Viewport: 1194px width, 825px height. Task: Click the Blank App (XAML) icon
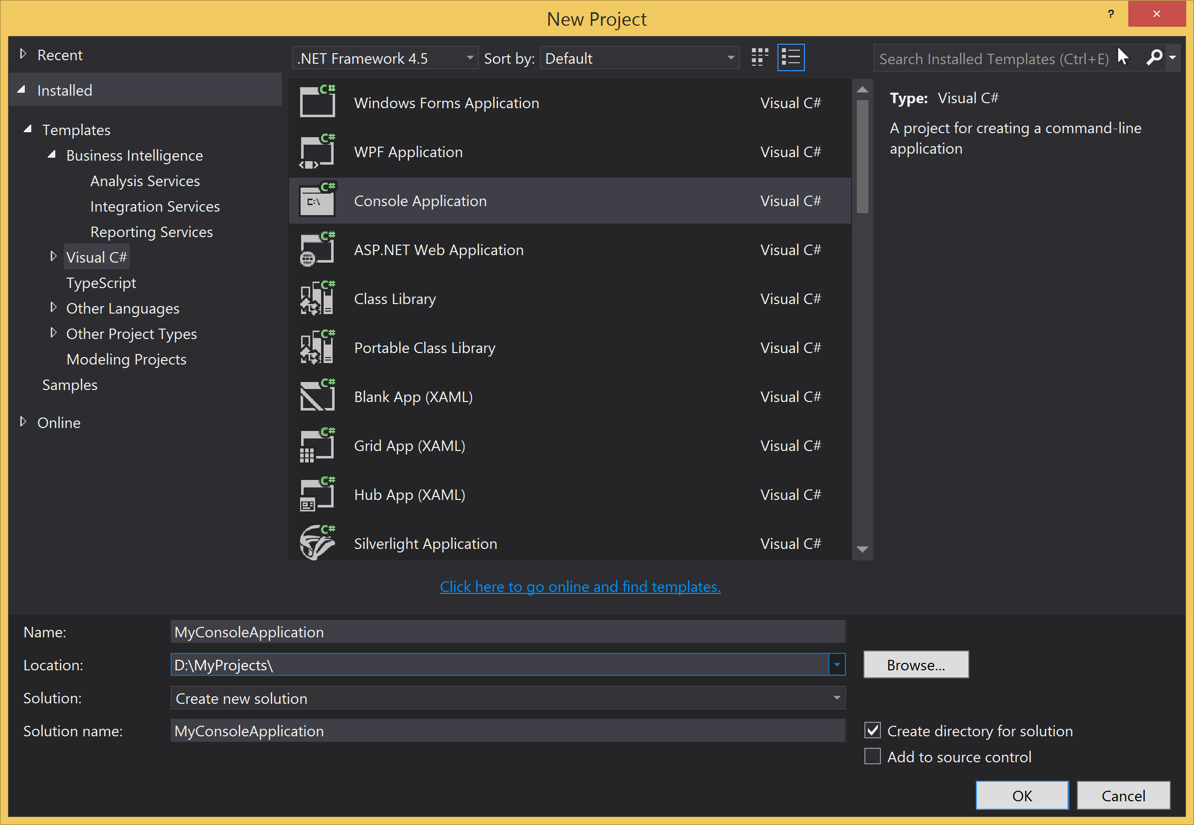317,396
